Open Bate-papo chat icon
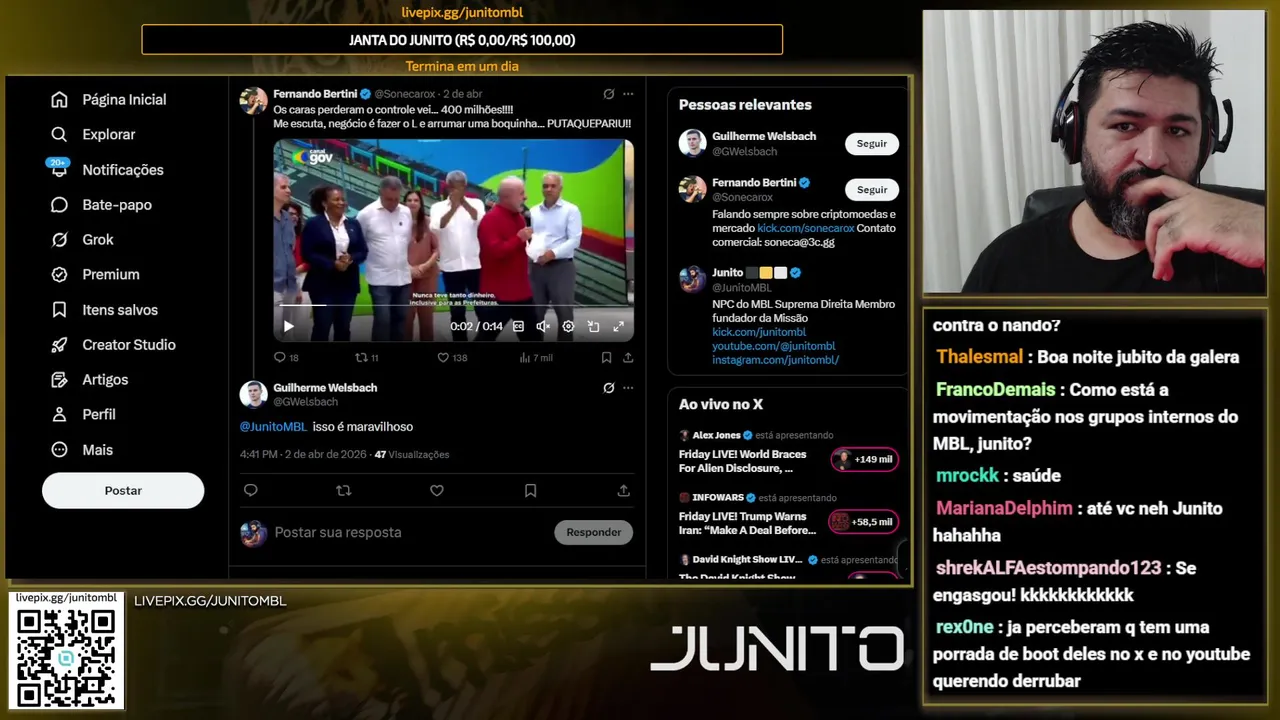Screen dimensions: 1280x720 pyautogui.click(x=59, y=205)
